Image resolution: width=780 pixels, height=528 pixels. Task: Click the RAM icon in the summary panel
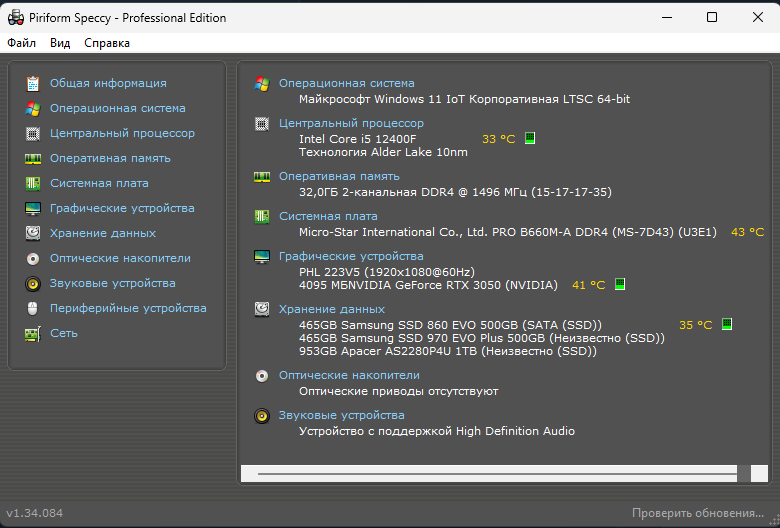[x=262, y=177]
